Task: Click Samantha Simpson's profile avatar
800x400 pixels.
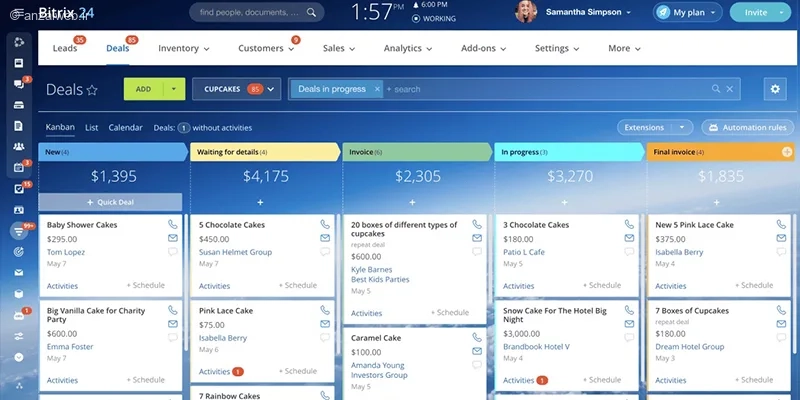Action: [526, 12]
